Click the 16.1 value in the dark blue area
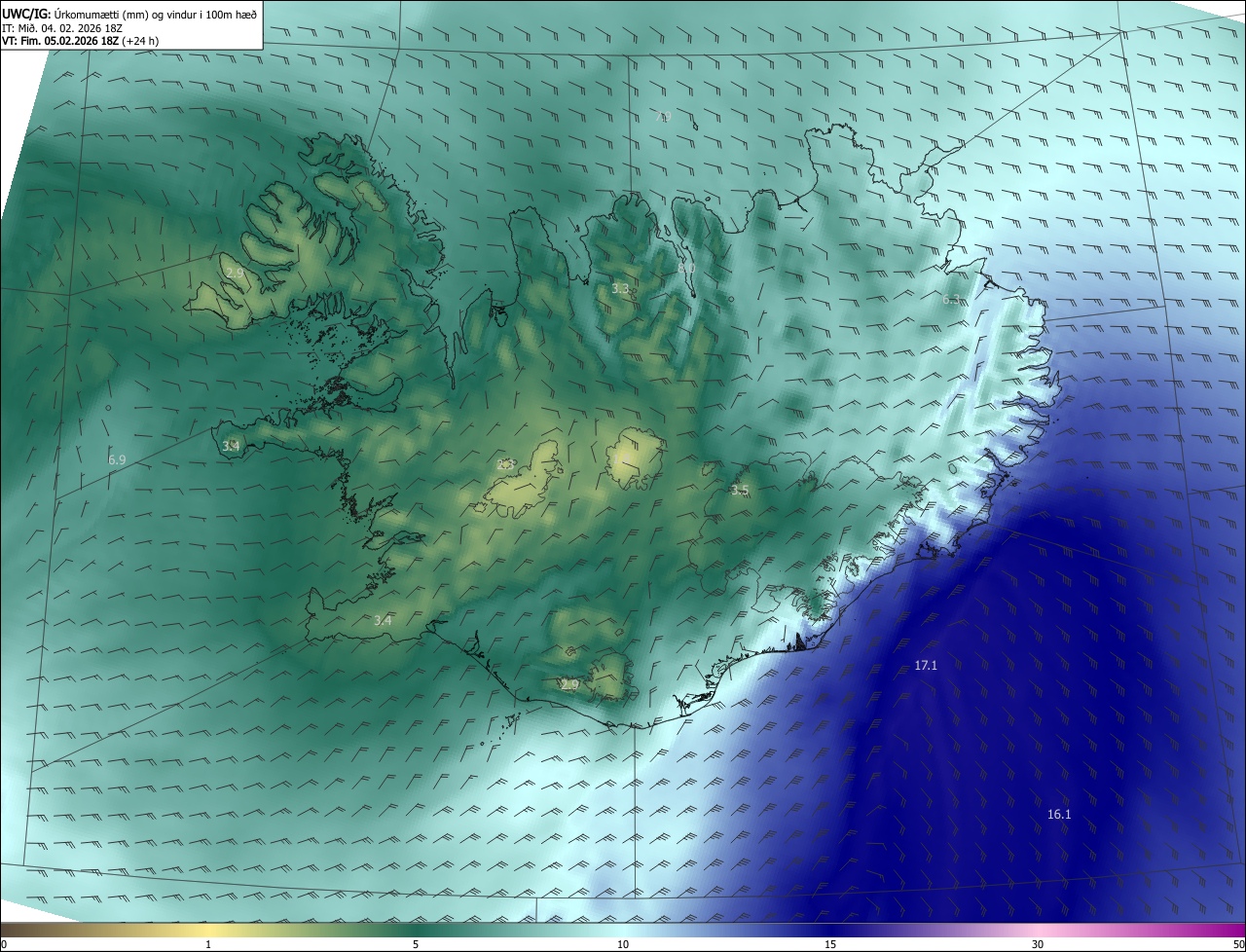 [1059, 815]
